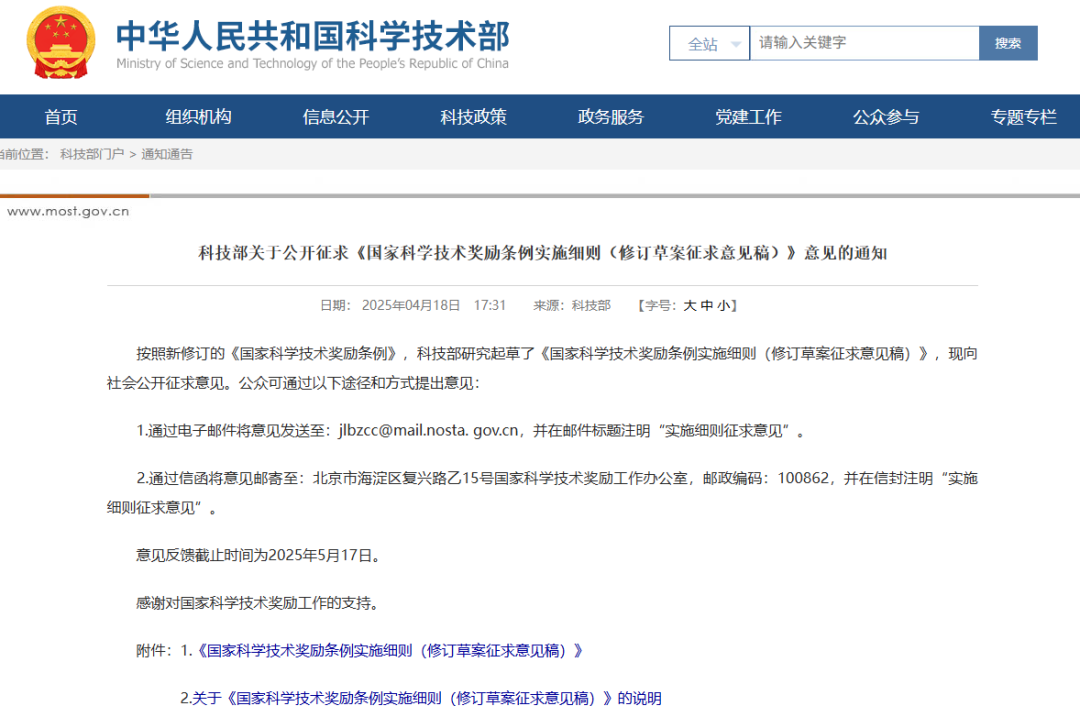Select the 专题专栏 menu item
Image resolution: width=1080 pixels, height=728 pixels.
point(1022,116)
